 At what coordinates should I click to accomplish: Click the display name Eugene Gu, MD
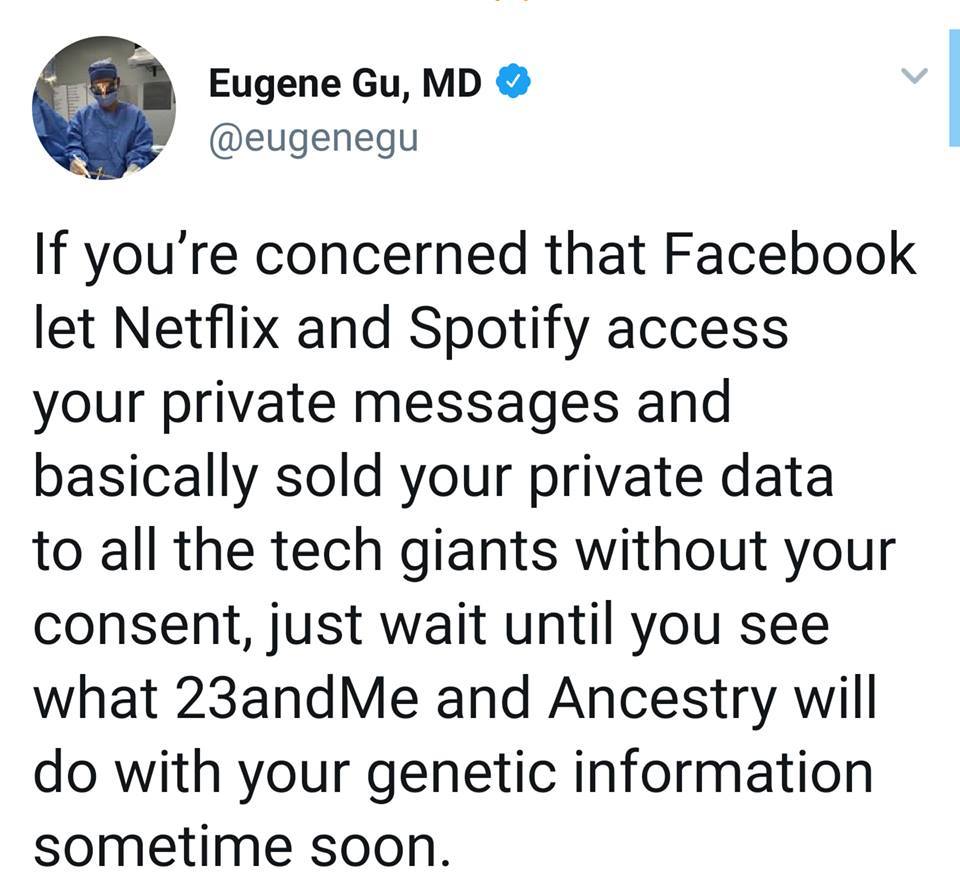[x=345, y=86]
